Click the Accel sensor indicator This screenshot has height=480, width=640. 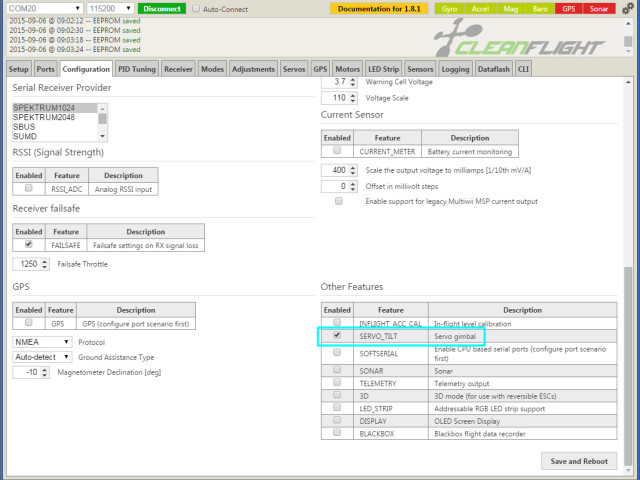(x=480, y=9)
